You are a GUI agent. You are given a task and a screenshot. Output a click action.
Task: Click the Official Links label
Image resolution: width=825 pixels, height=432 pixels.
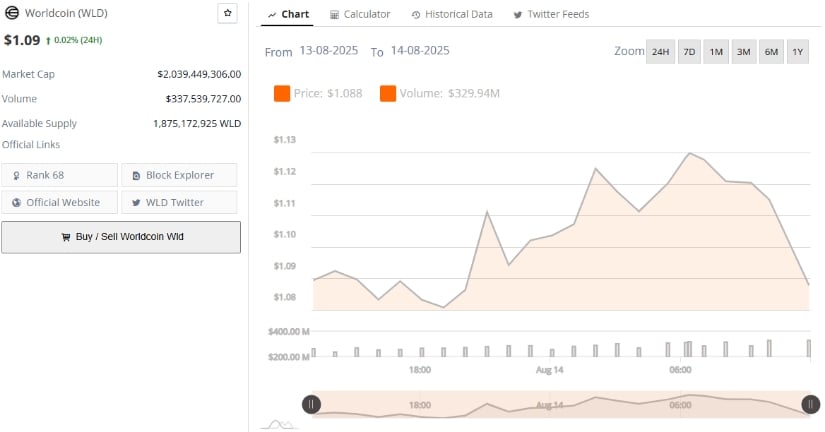pos(31,144)
